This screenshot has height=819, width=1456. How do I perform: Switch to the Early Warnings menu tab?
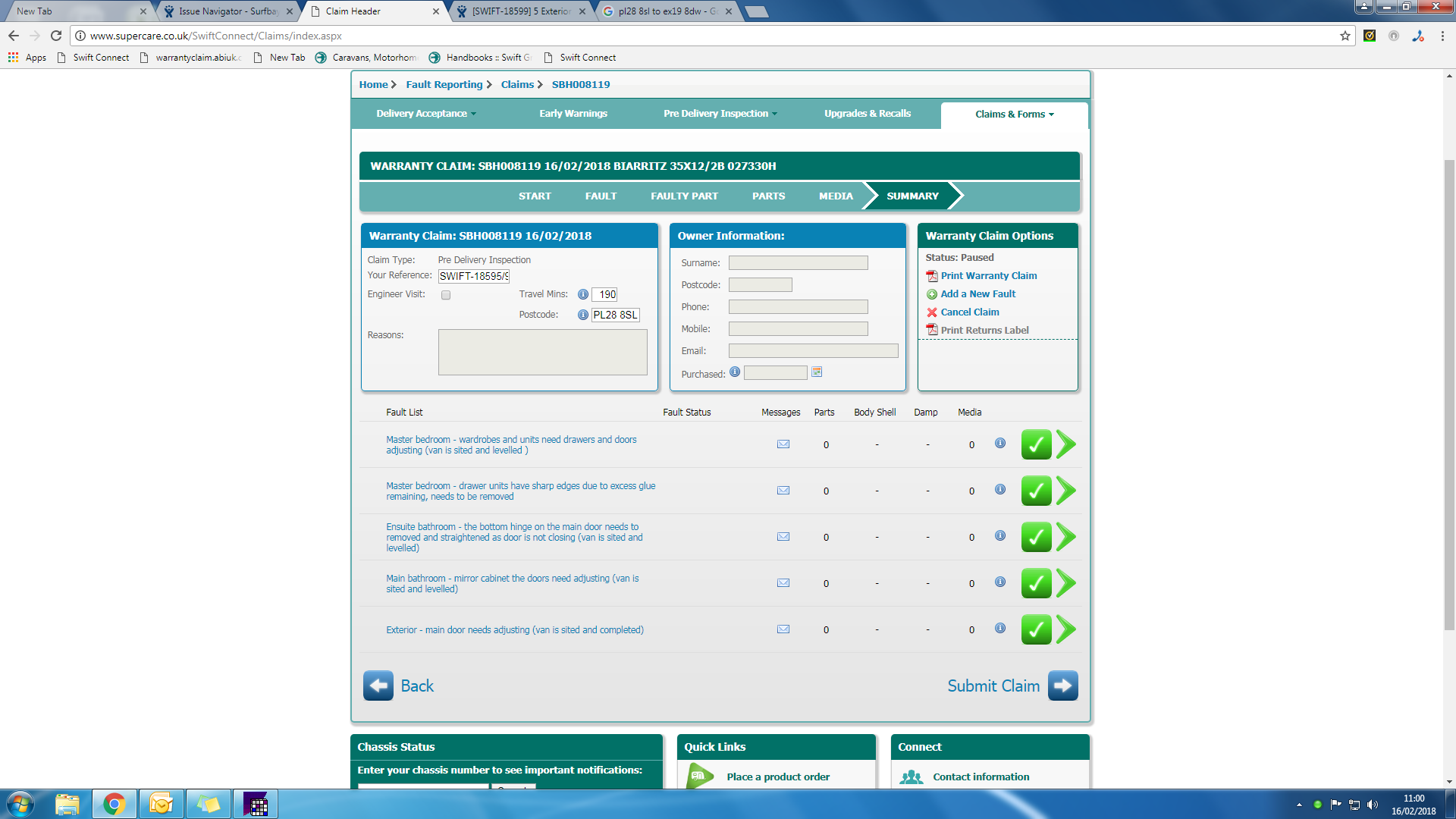(573, 114)
